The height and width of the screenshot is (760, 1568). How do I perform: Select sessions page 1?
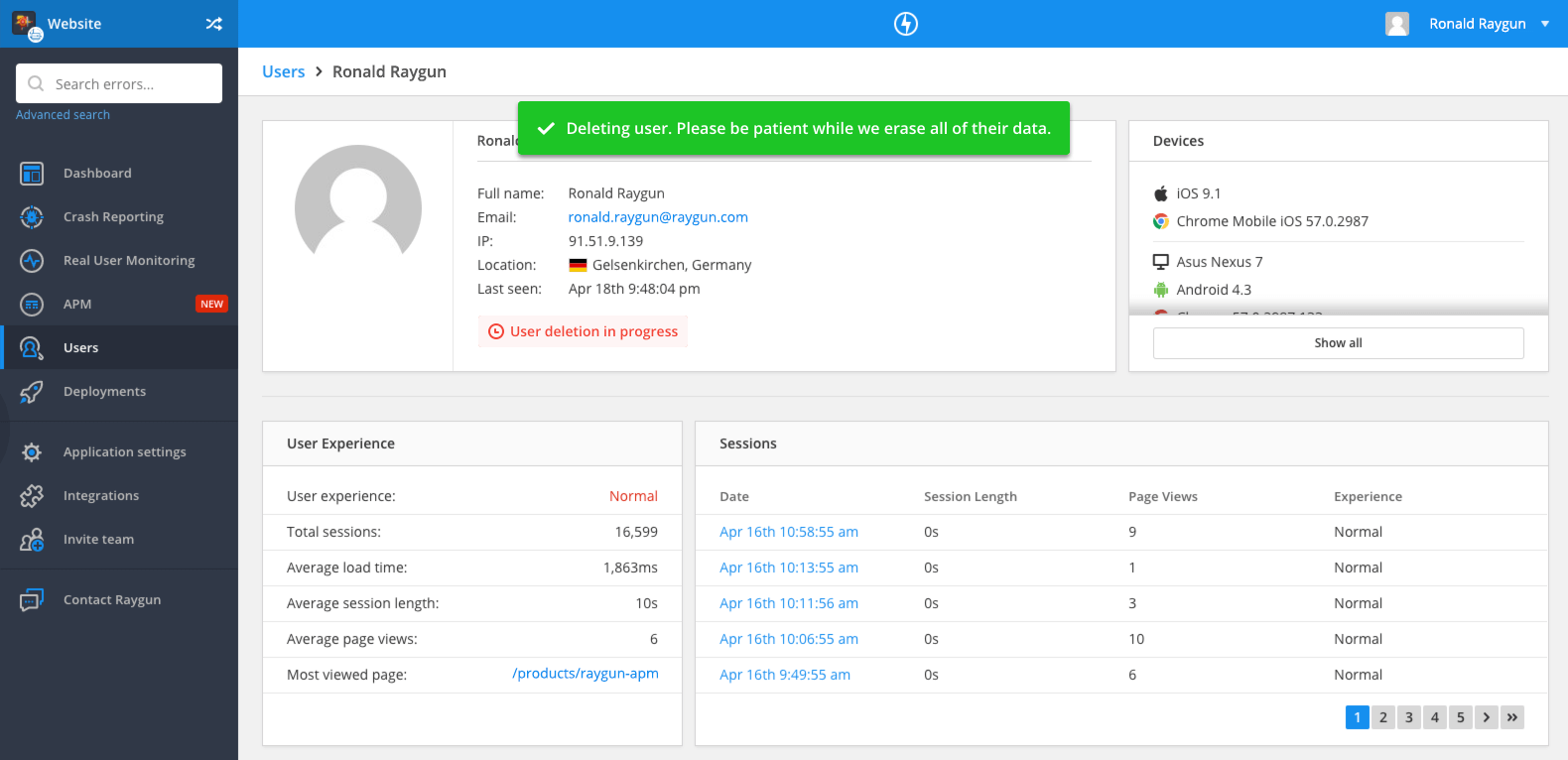1357,717
